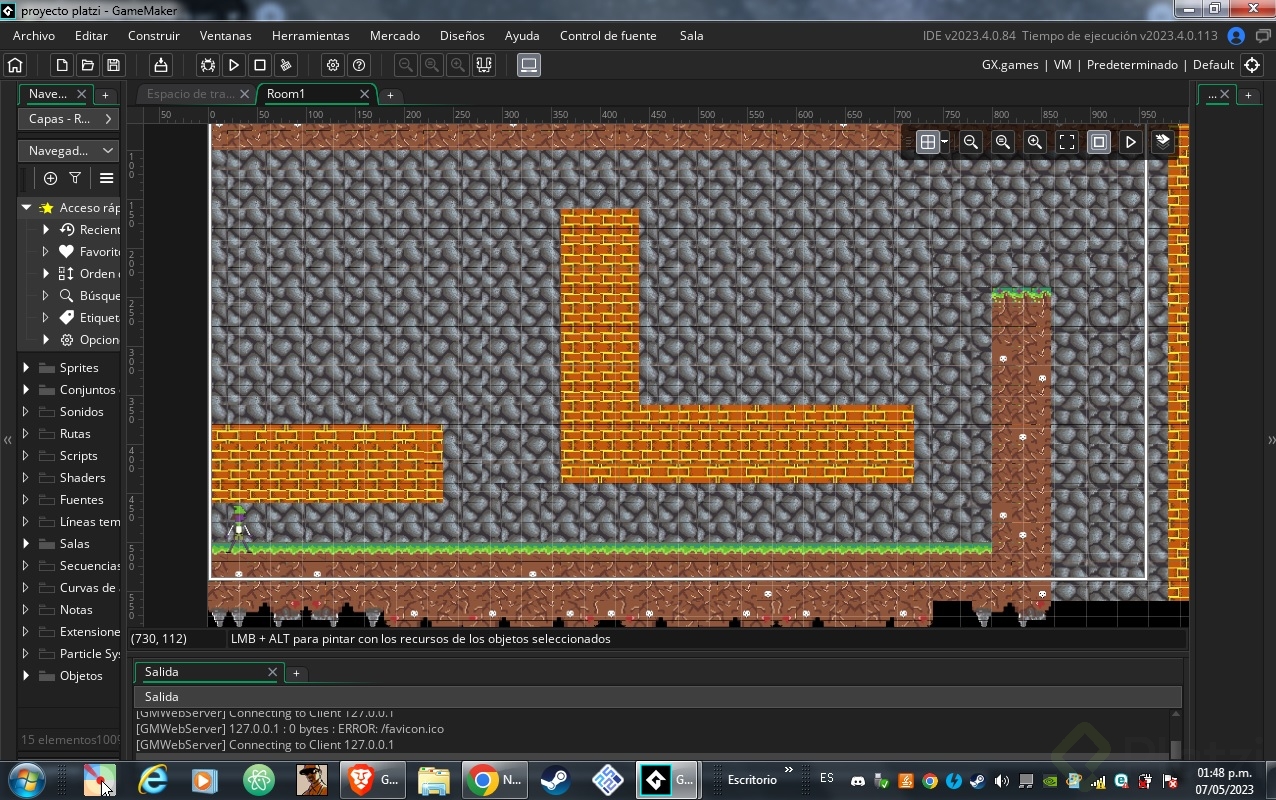Toggle the laptop layout button in toolbar
Viewport: 1276px width, 800px height.
[x=529, y=65]
